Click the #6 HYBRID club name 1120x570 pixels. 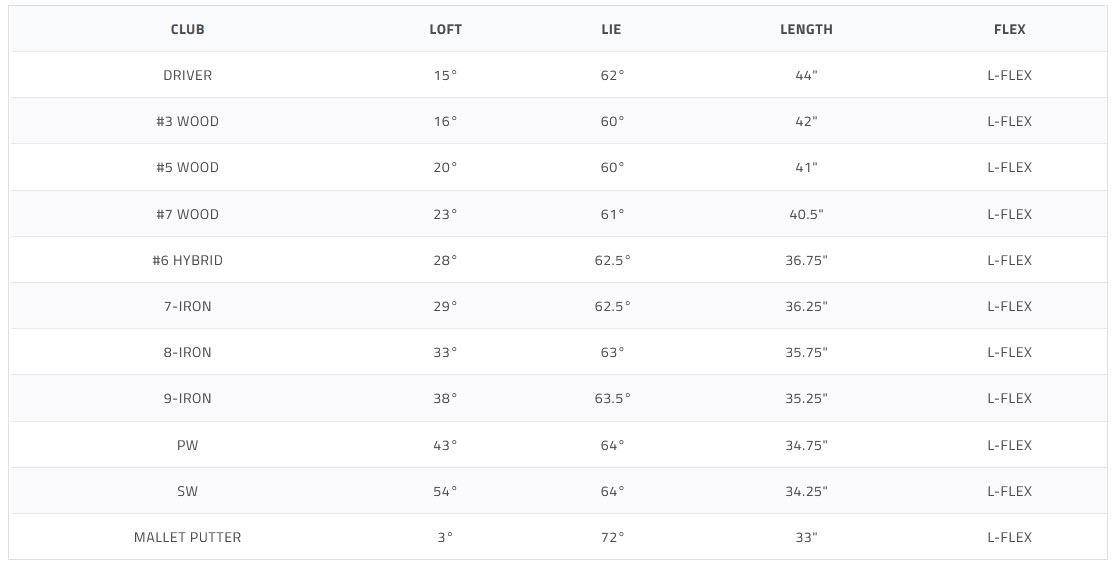187,260
